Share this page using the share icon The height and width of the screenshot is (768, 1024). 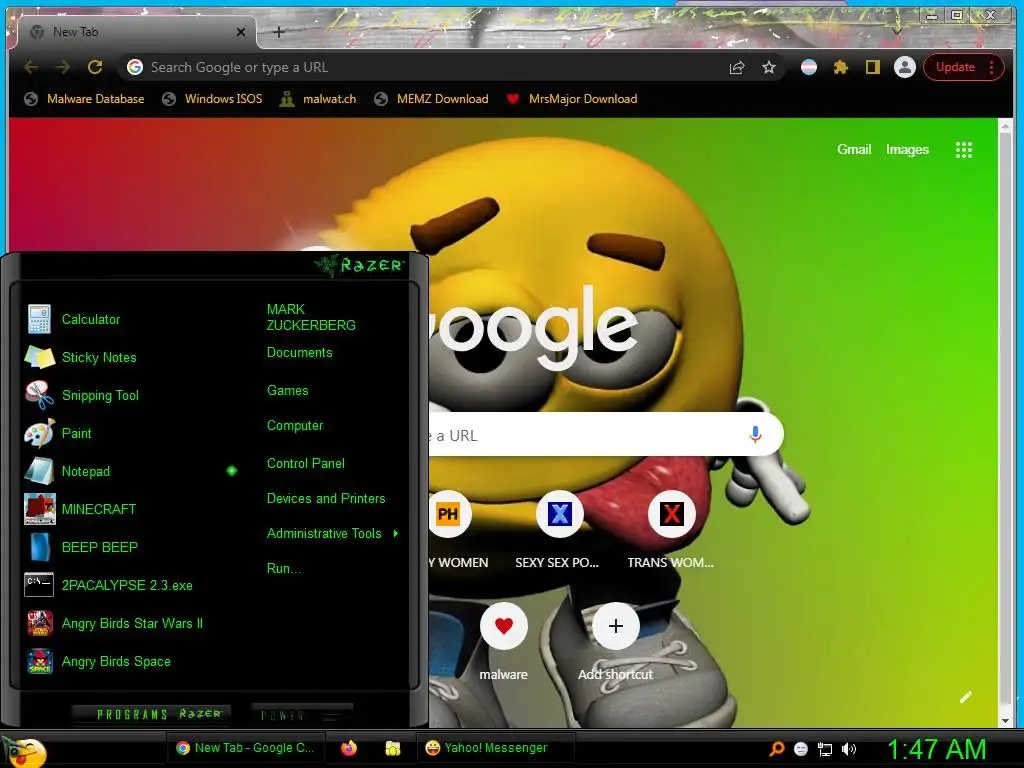pyautogui.click(x=737, y=67)
